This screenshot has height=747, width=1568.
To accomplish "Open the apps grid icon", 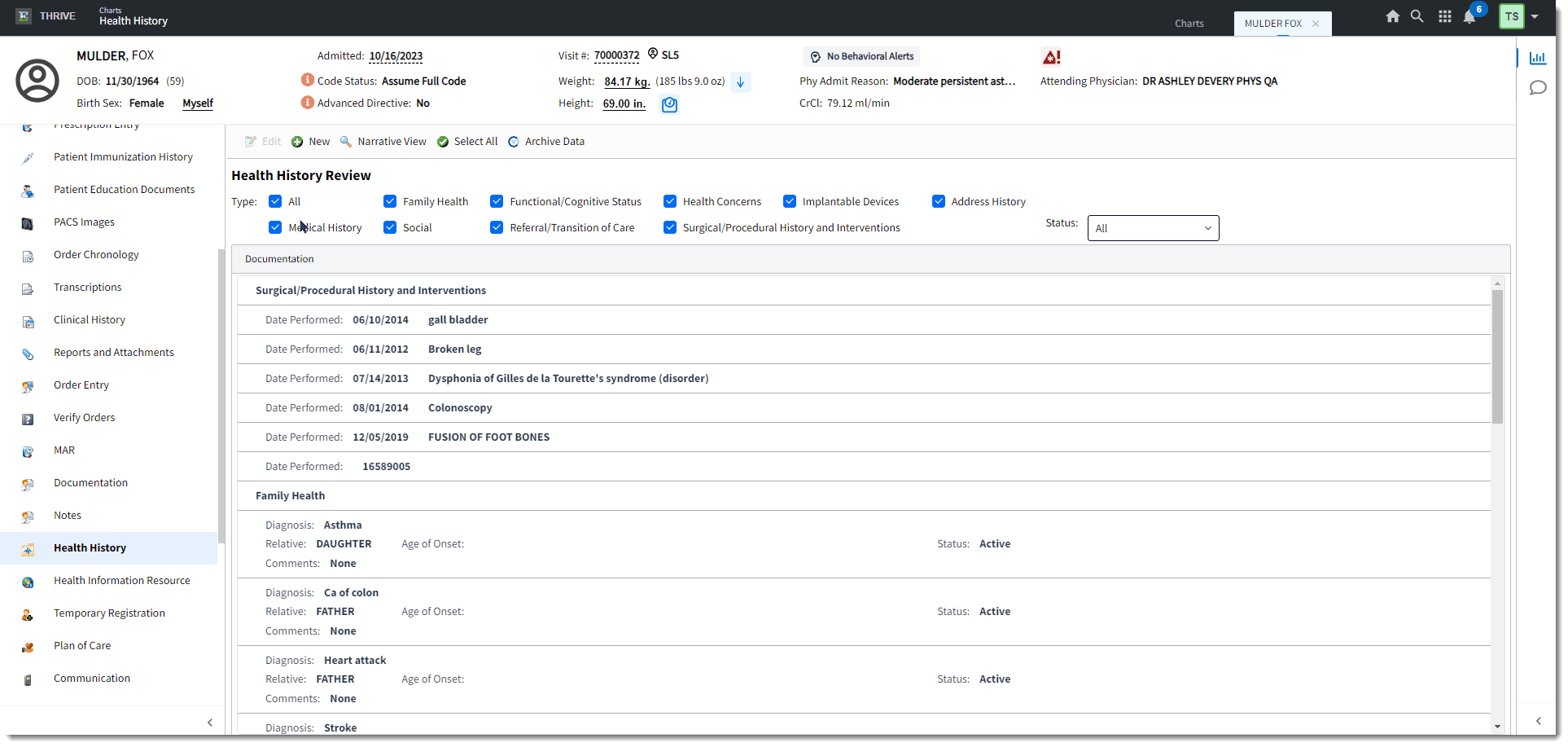I will (1444, 16).
